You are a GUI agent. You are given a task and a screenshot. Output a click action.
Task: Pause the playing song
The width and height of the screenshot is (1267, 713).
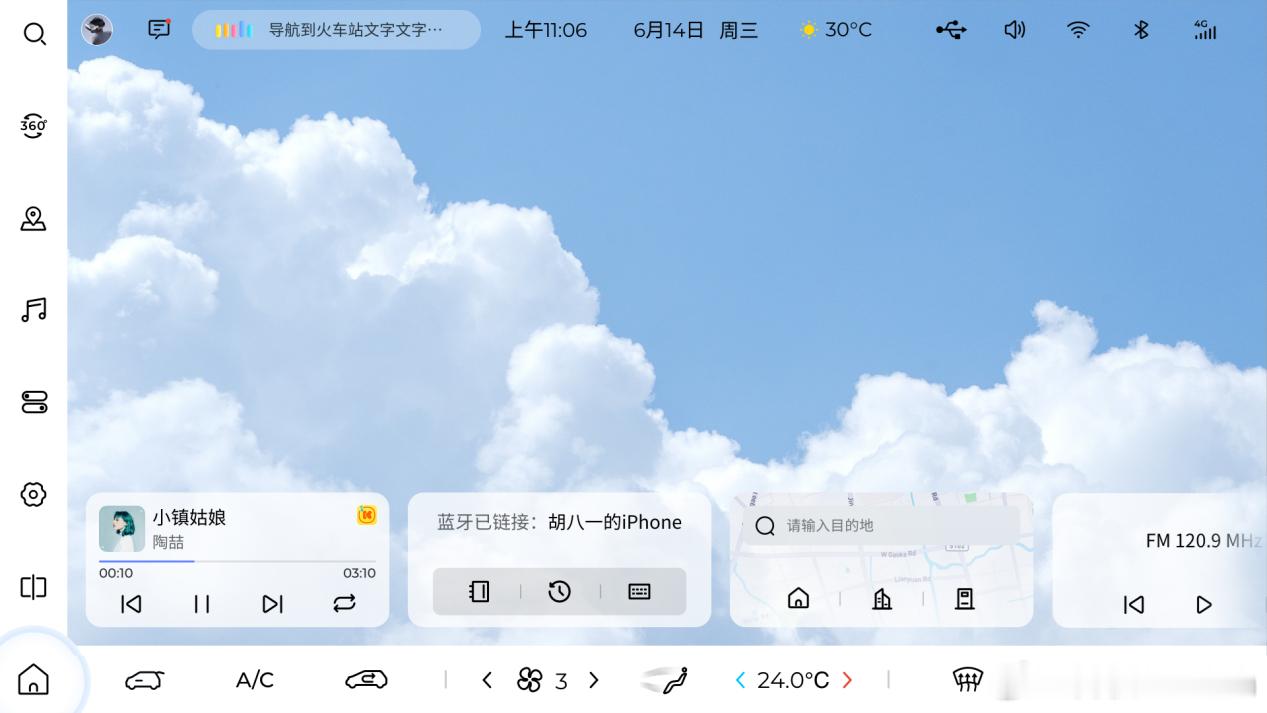202,604
